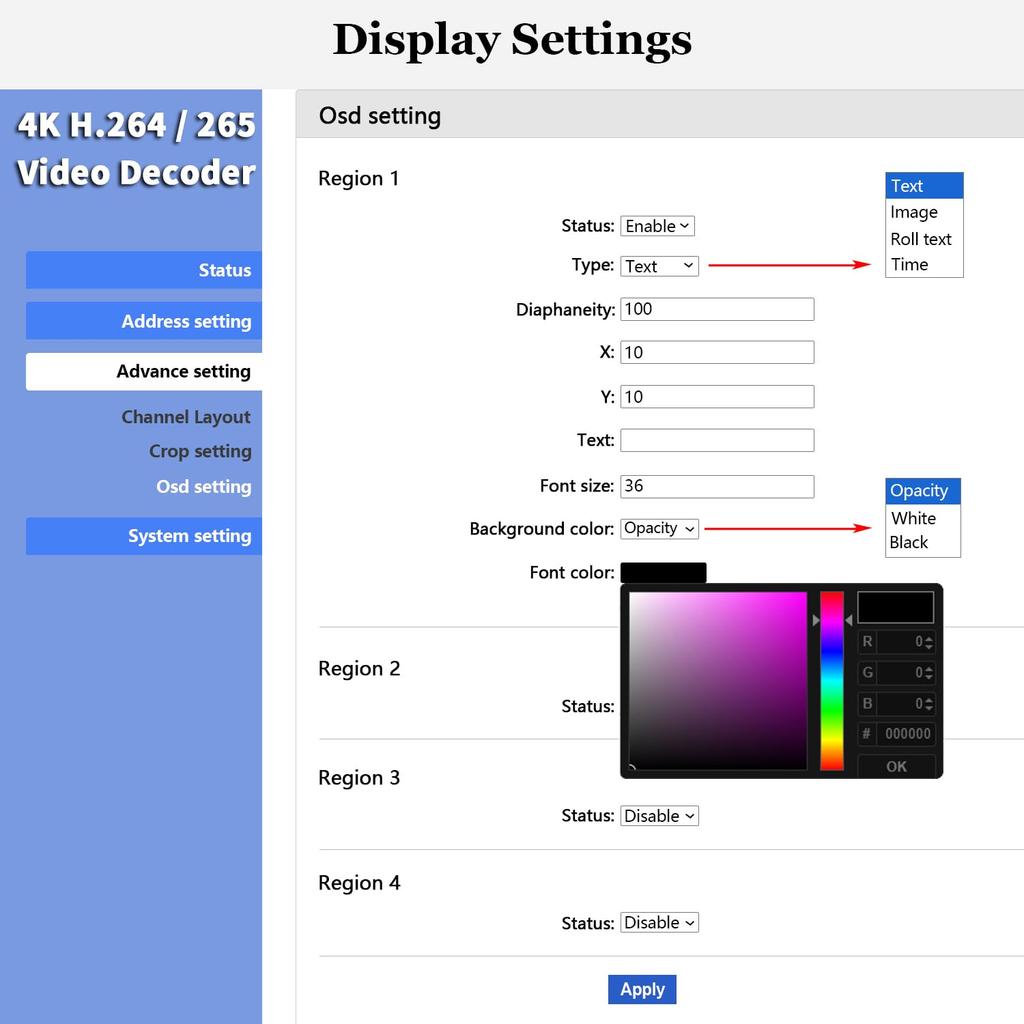
Task: Open the Region 4 Status dropdown
Action: pos(659,922)
